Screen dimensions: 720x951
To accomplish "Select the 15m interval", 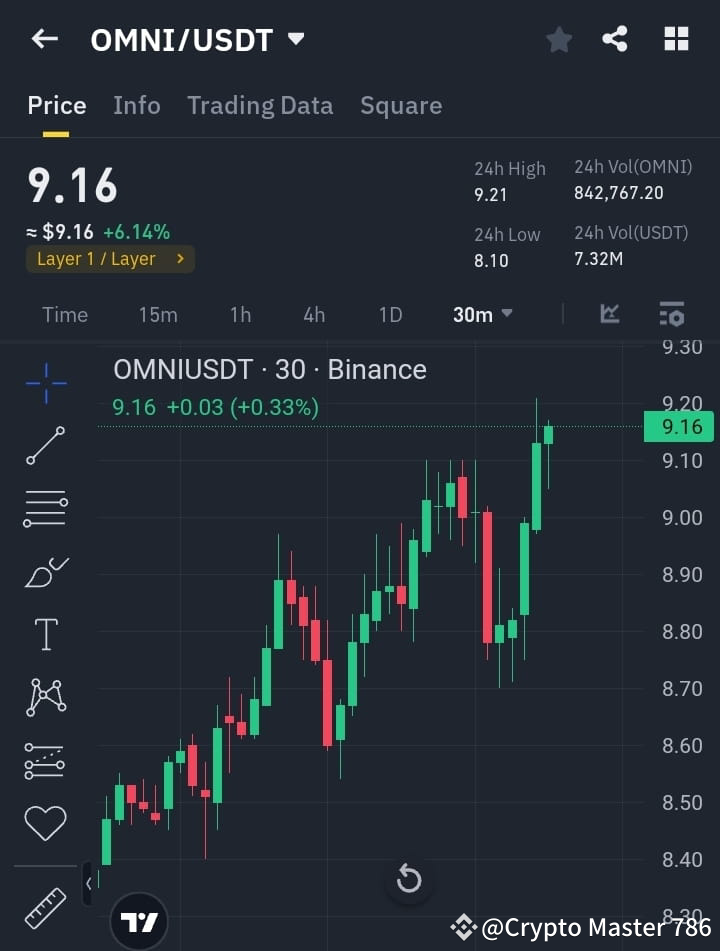I will tap(158, 315).
